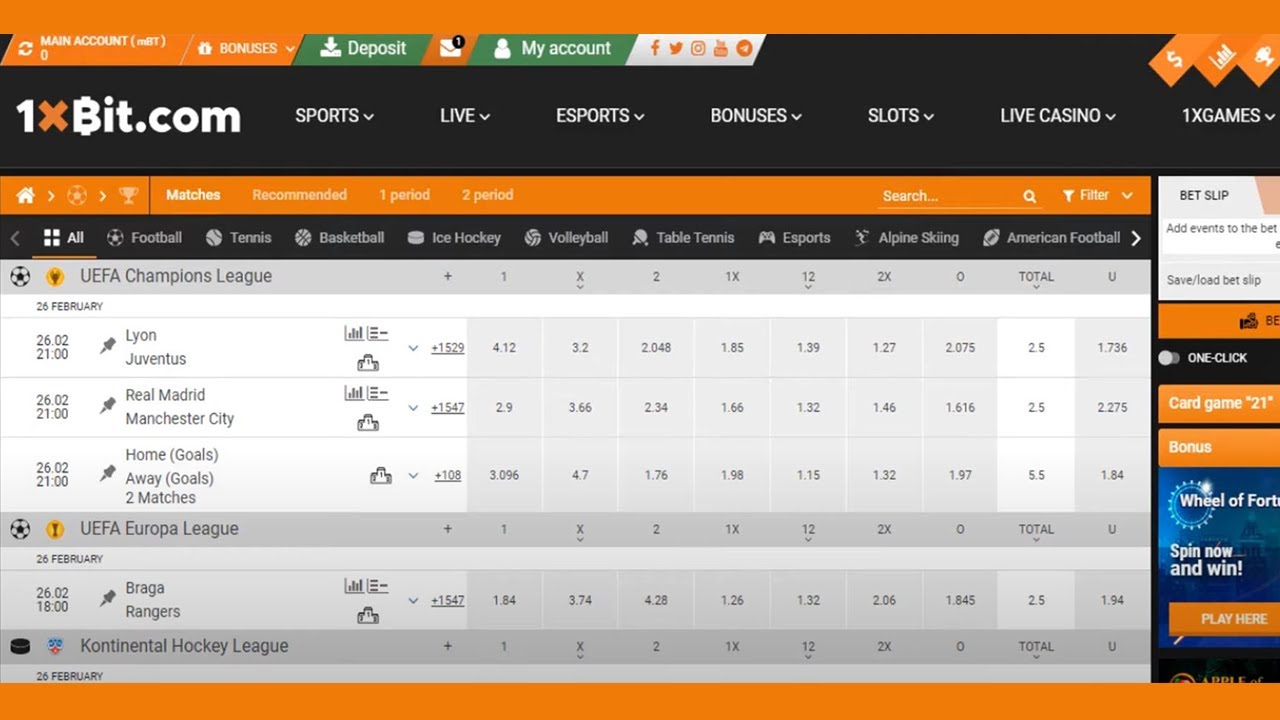The image size is (1280, 720).
Task: Open statistics chart icon for Lyon match
Action: coord(354,334)
